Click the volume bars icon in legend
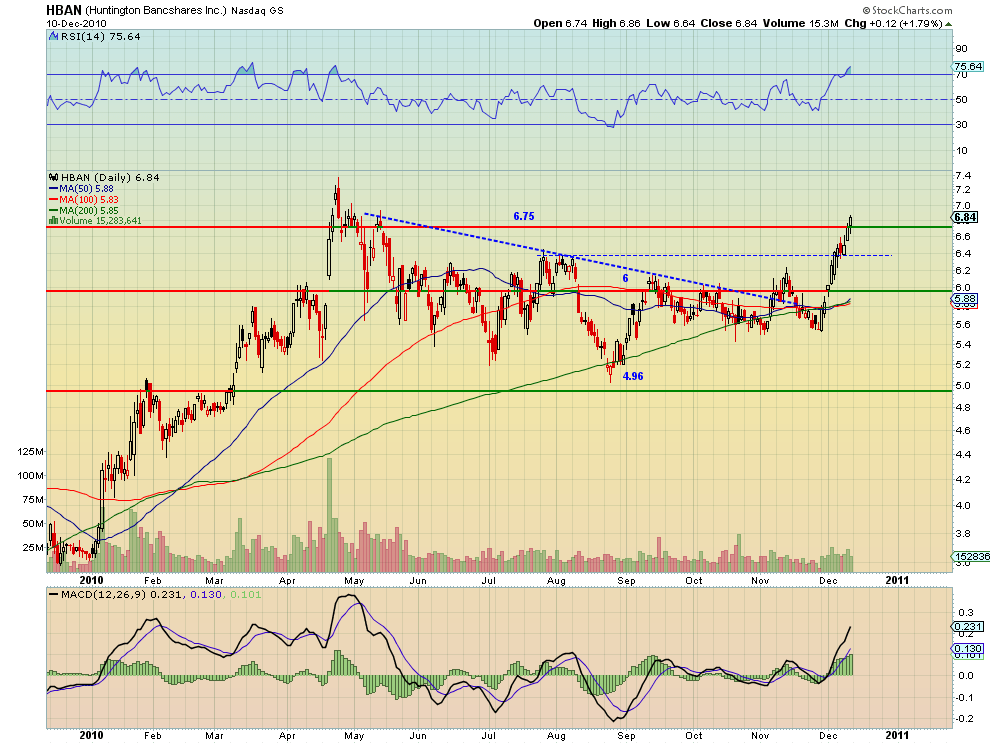 pos(54,220)
